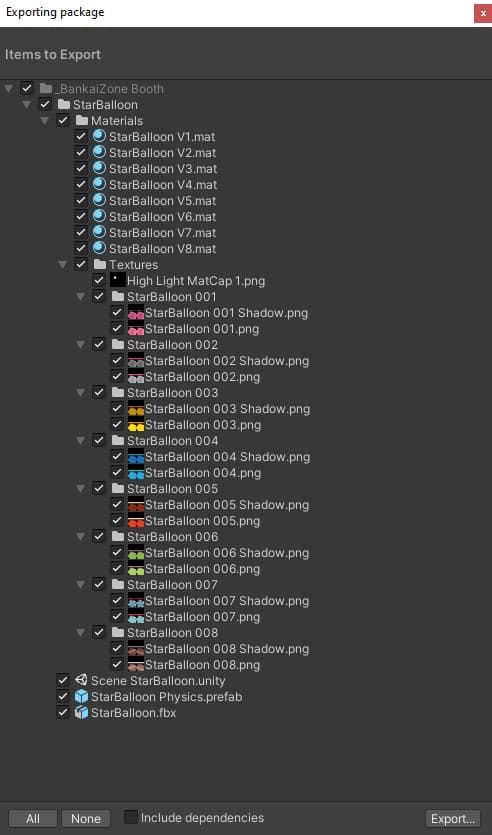Screen dimensions: 492x835
Task: Click the High Light MatCap 1.png thumbnail
Action: point(118,280)
